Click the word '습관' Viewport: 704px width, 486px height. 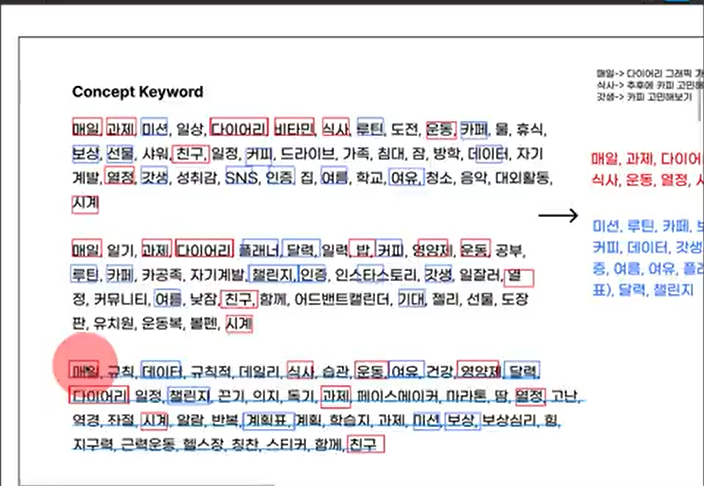(x=335, y=371)
